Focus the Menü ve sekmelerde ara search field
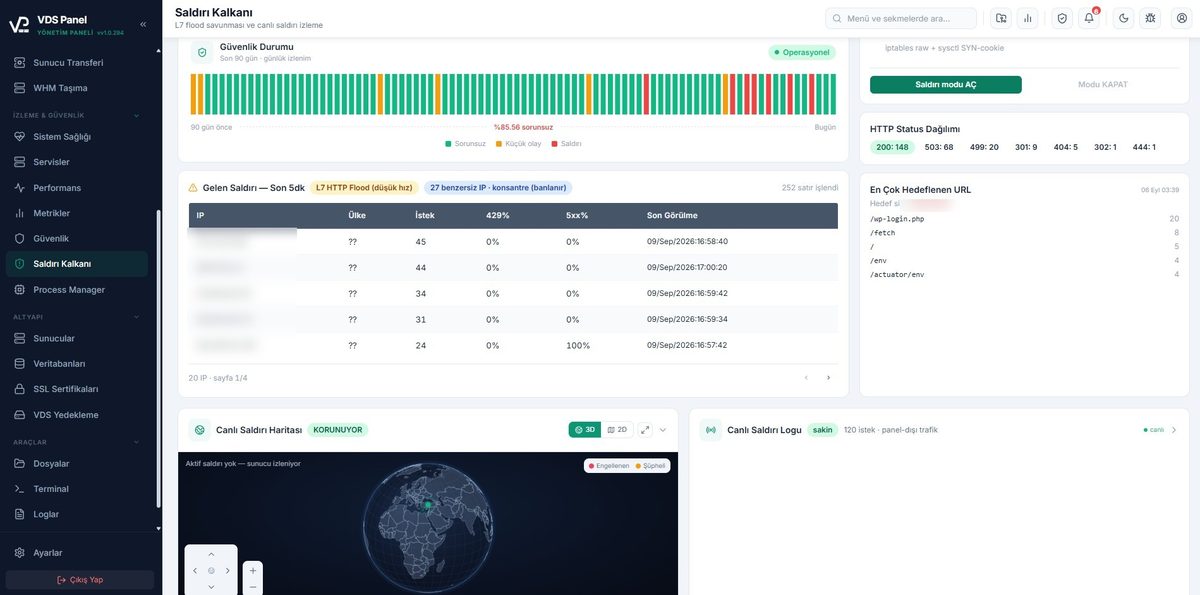This screenshot has width=1200, height=595. tap(901, 18)
